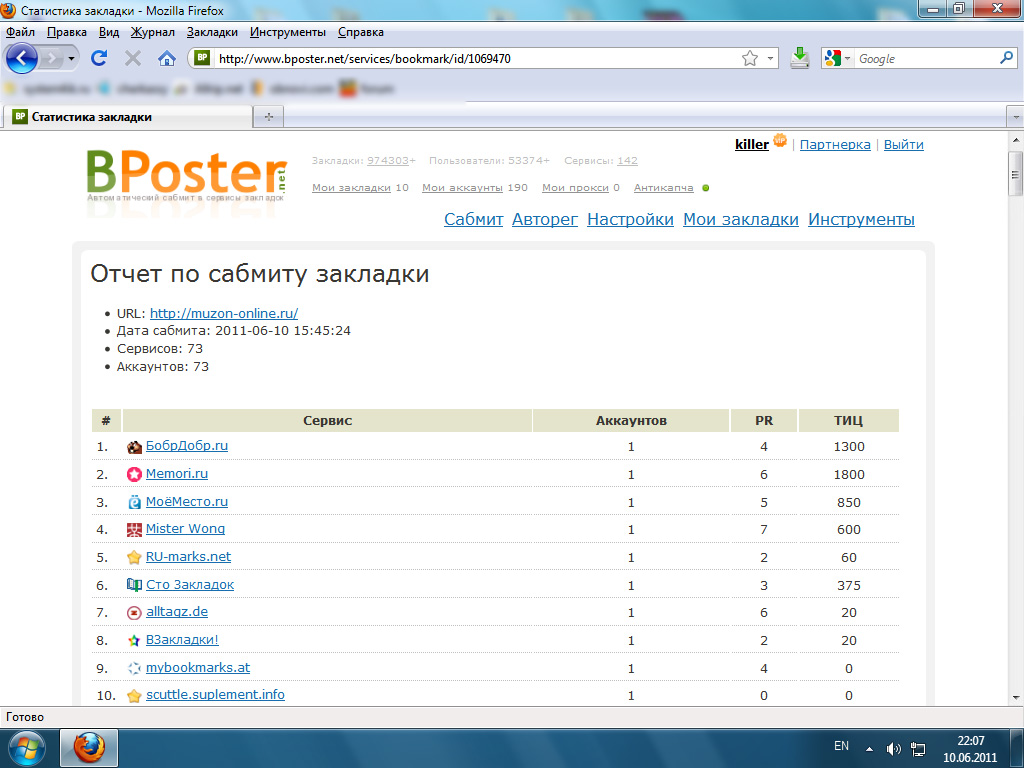The image size is (1024, 768).
Task: Click the scuttle.suplement.info star icon
Action: coord(134,696)
